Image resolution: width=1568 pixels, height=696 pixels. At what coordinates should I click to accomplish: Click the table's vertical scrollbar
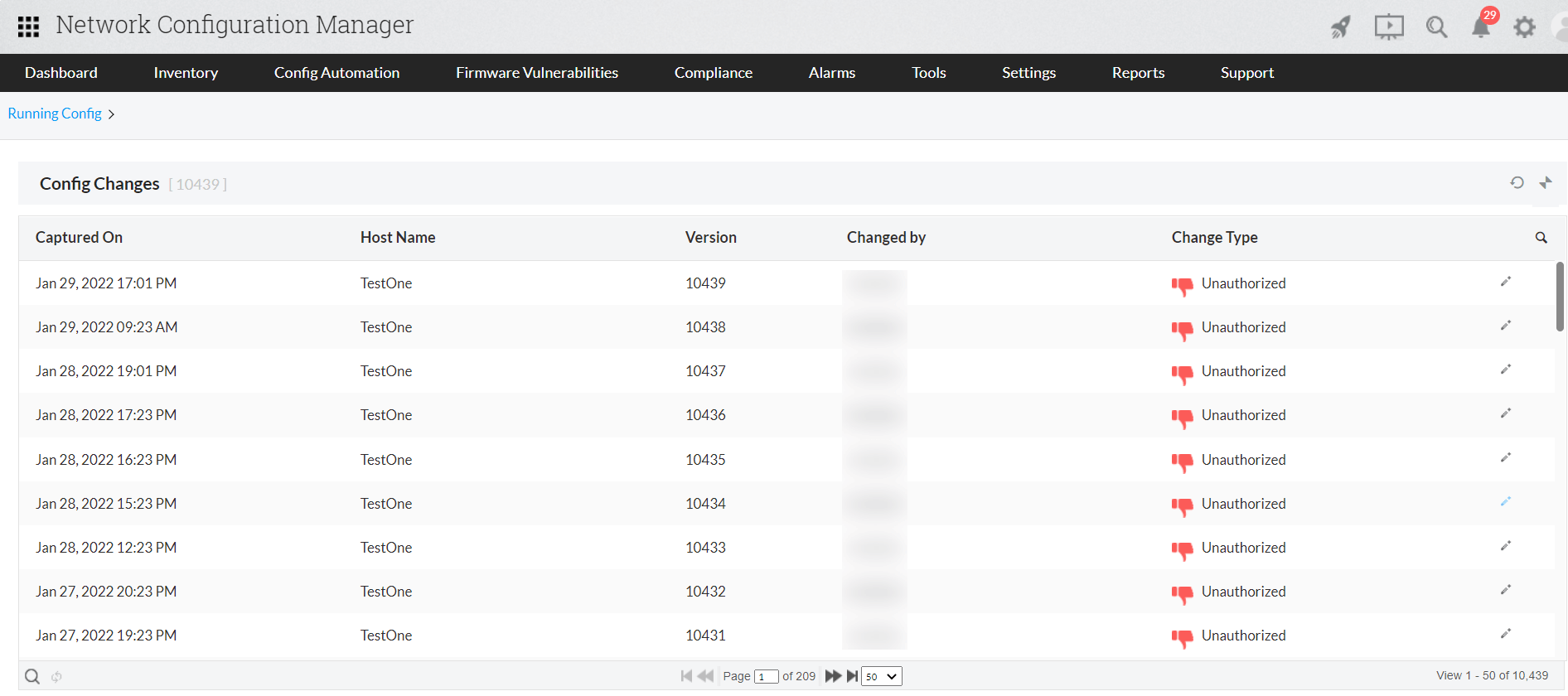coord(1559,297)
